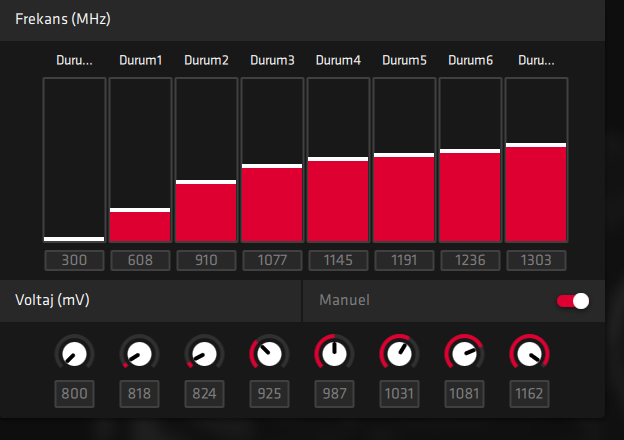Click the voltage knob above 1081

tap(464, 354)
